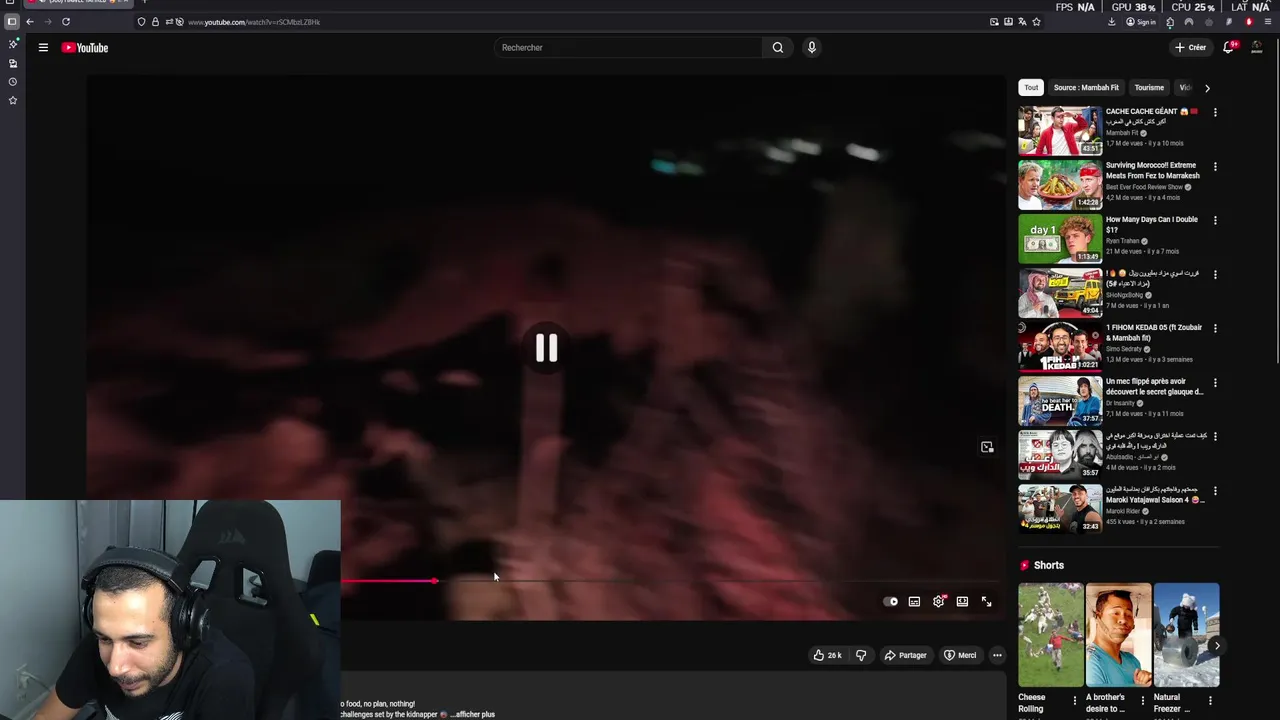This screenshot has height=720, width=1280.
Task: Click browser Sign in button
Action: pyautogui.click(x=1141, y=21)
